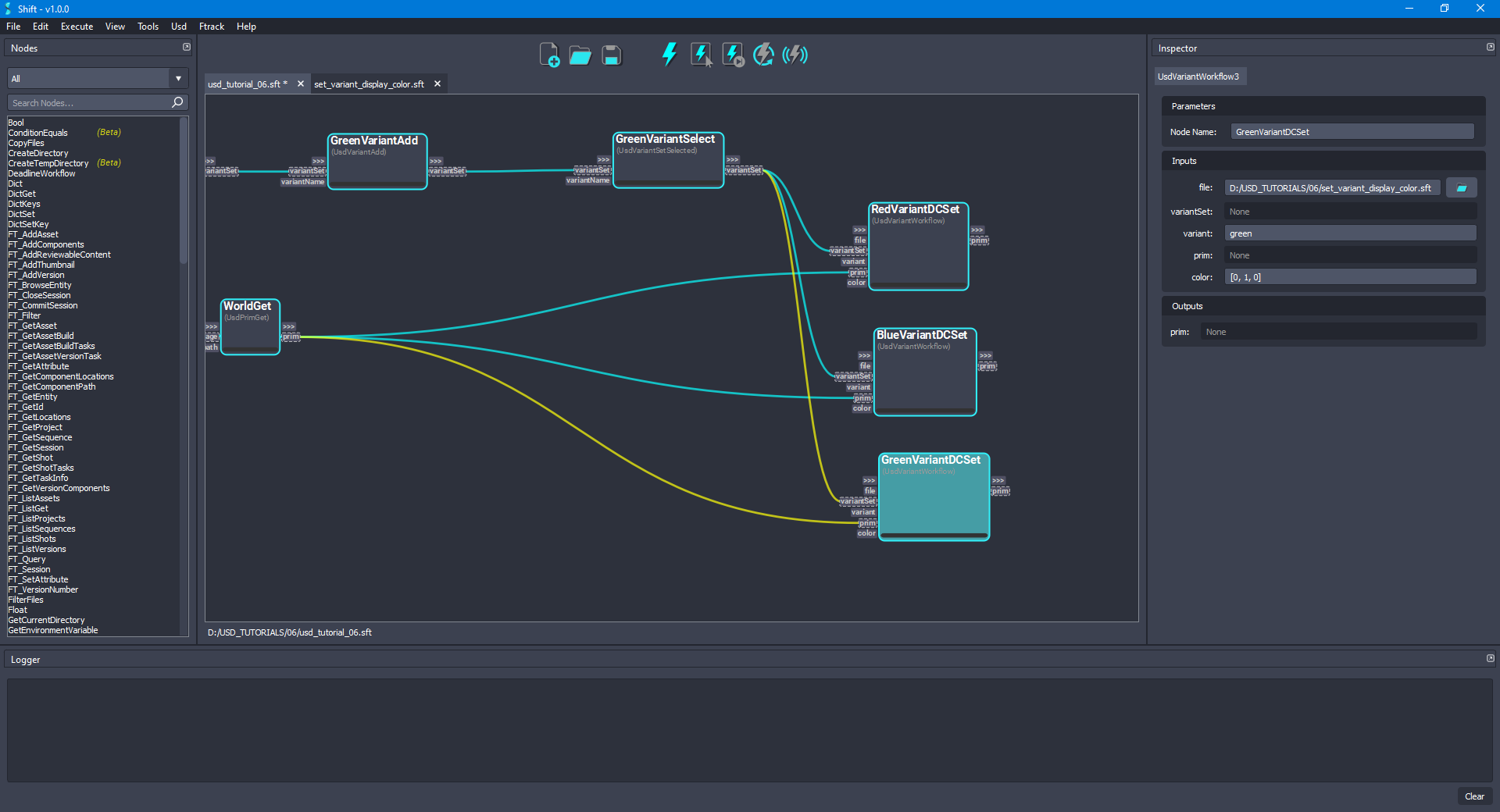1500x812 pixels.
Task: Toggle the live execution mode icon
Action: 795,55
